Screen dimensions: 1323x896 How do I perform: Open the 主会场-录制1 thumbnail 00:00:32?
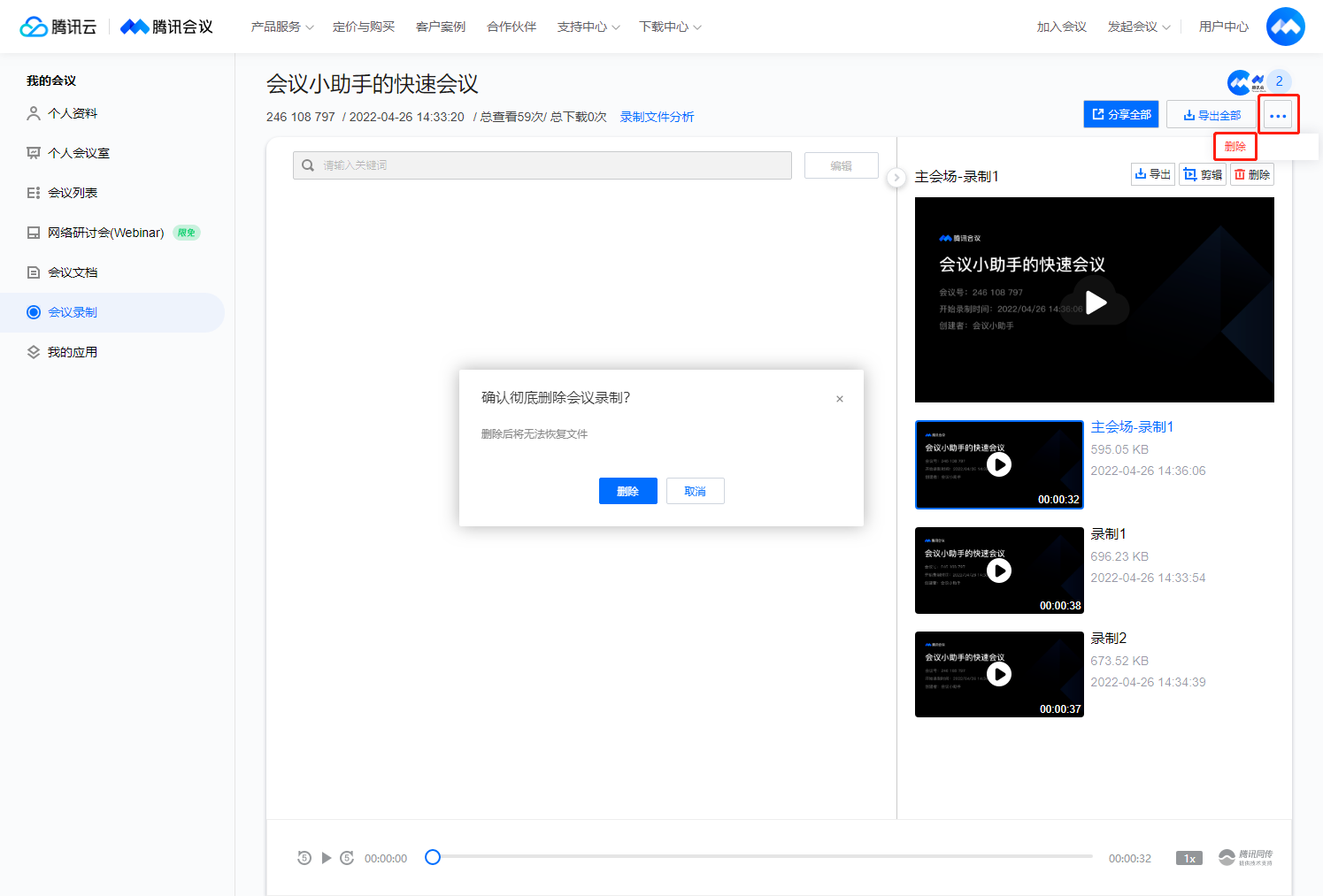(x=999, y=464)
